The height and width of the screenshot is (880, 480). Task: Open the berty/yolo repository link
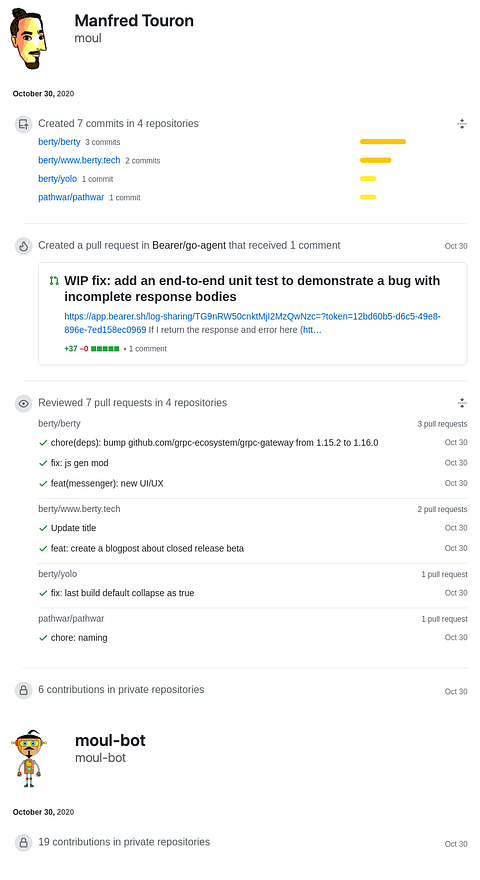[x=57, y=179]
